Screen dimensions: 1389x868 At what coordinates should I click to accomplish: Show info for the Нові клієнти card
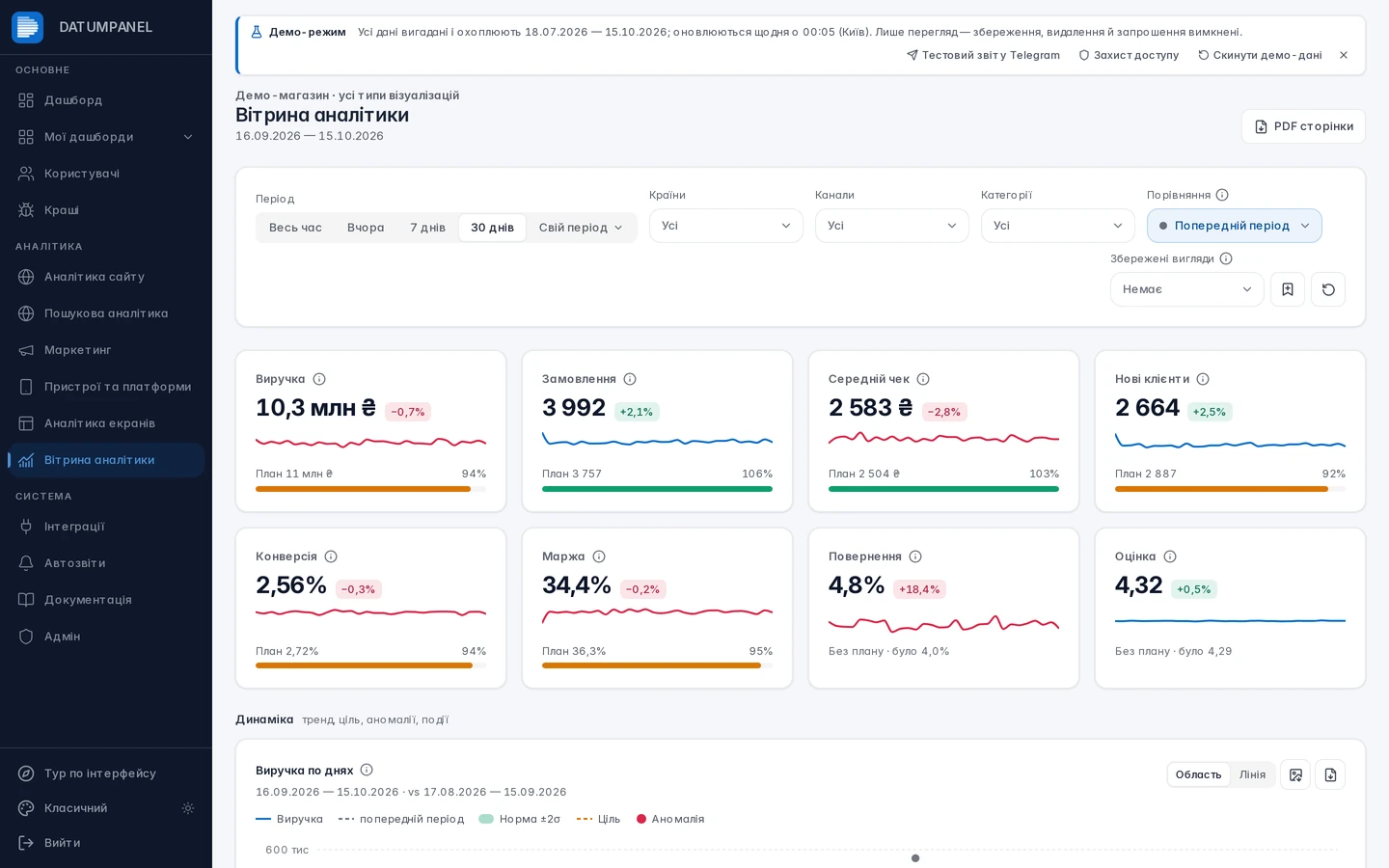(x=1203, y=379)
